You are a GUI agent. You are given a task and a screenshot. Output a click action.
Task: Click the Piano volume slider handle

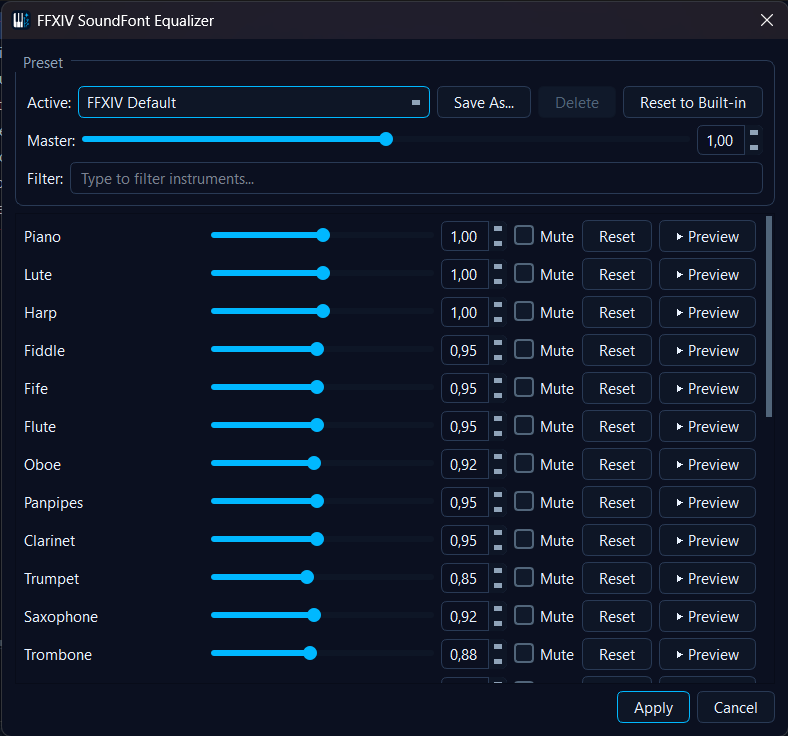(x=323, y=235)
